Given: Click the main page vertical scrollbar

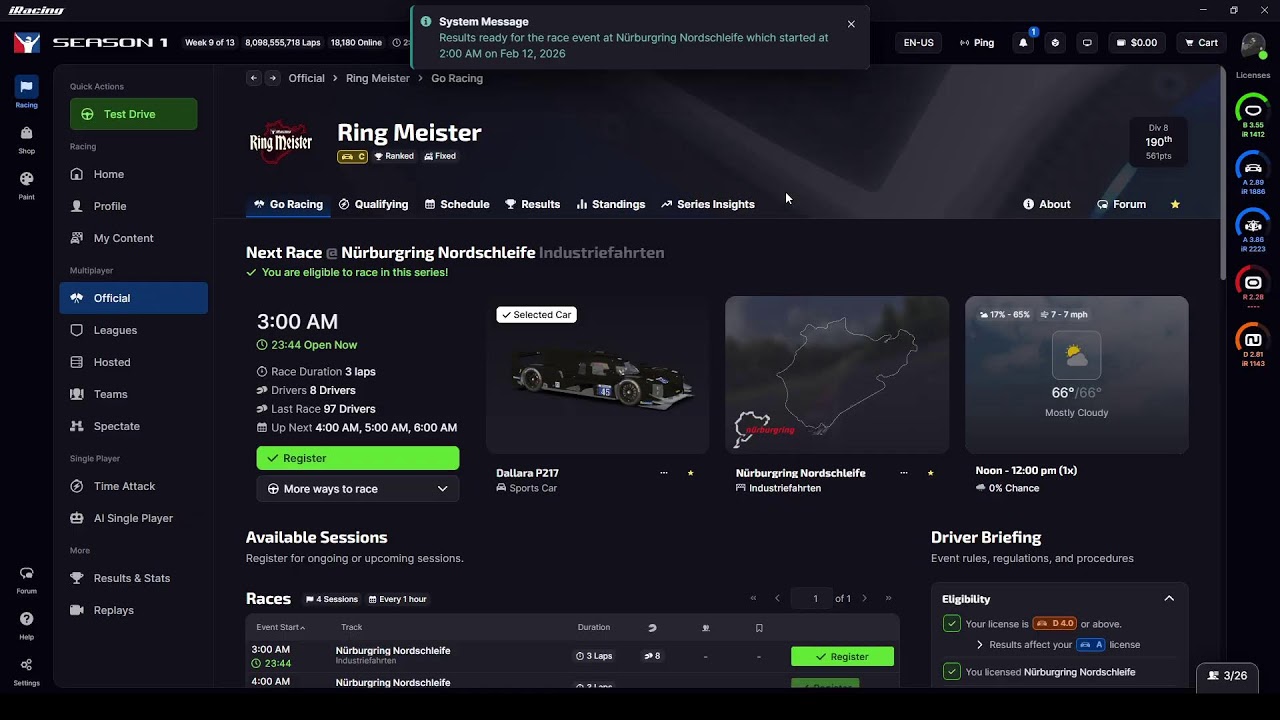Looking at the screenshot, I should 1225,174.
